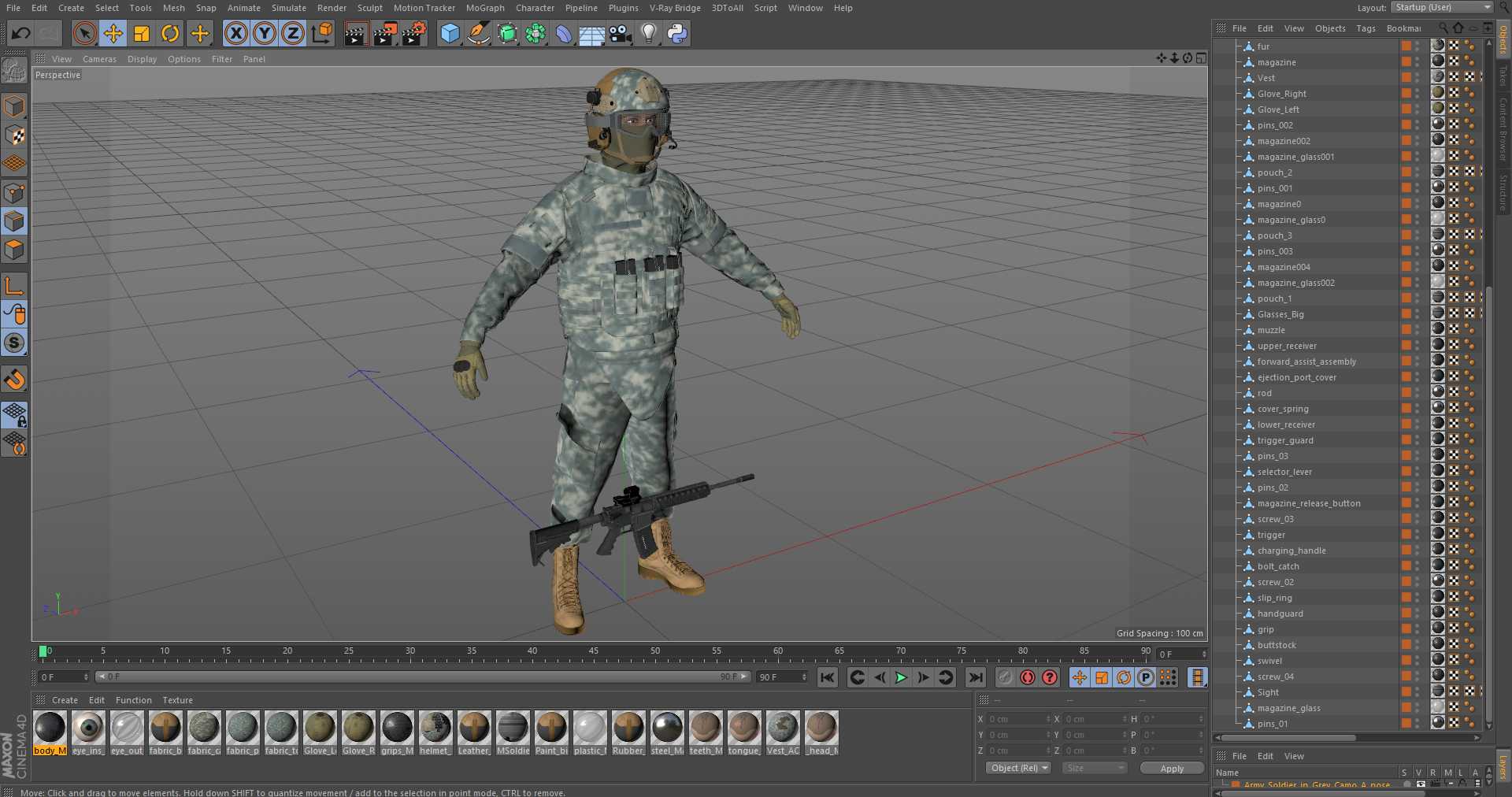The height and width of the screenshot is (797, 1512).
Task: Render the active view
Action: [356, 33]
